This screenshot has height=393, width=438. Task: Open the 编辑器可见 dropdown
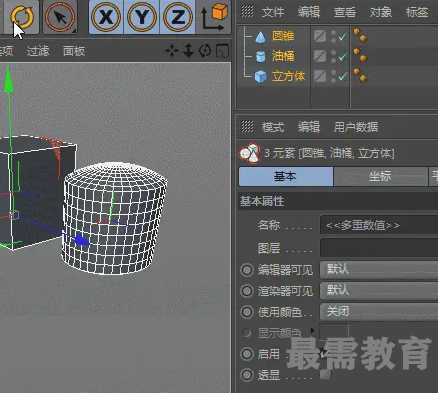[379, 269]
